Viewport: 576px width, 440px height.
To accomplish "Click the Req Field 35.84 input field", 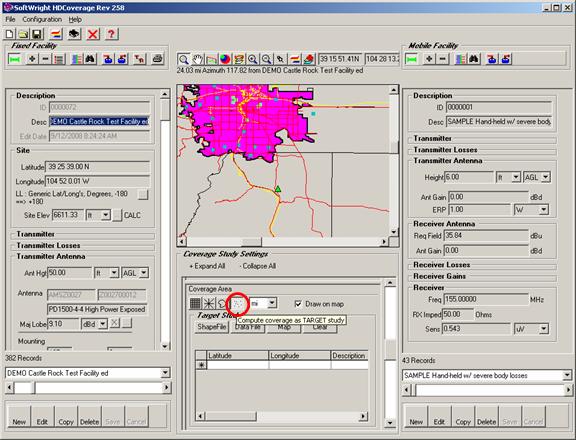I will click(486, 235).
